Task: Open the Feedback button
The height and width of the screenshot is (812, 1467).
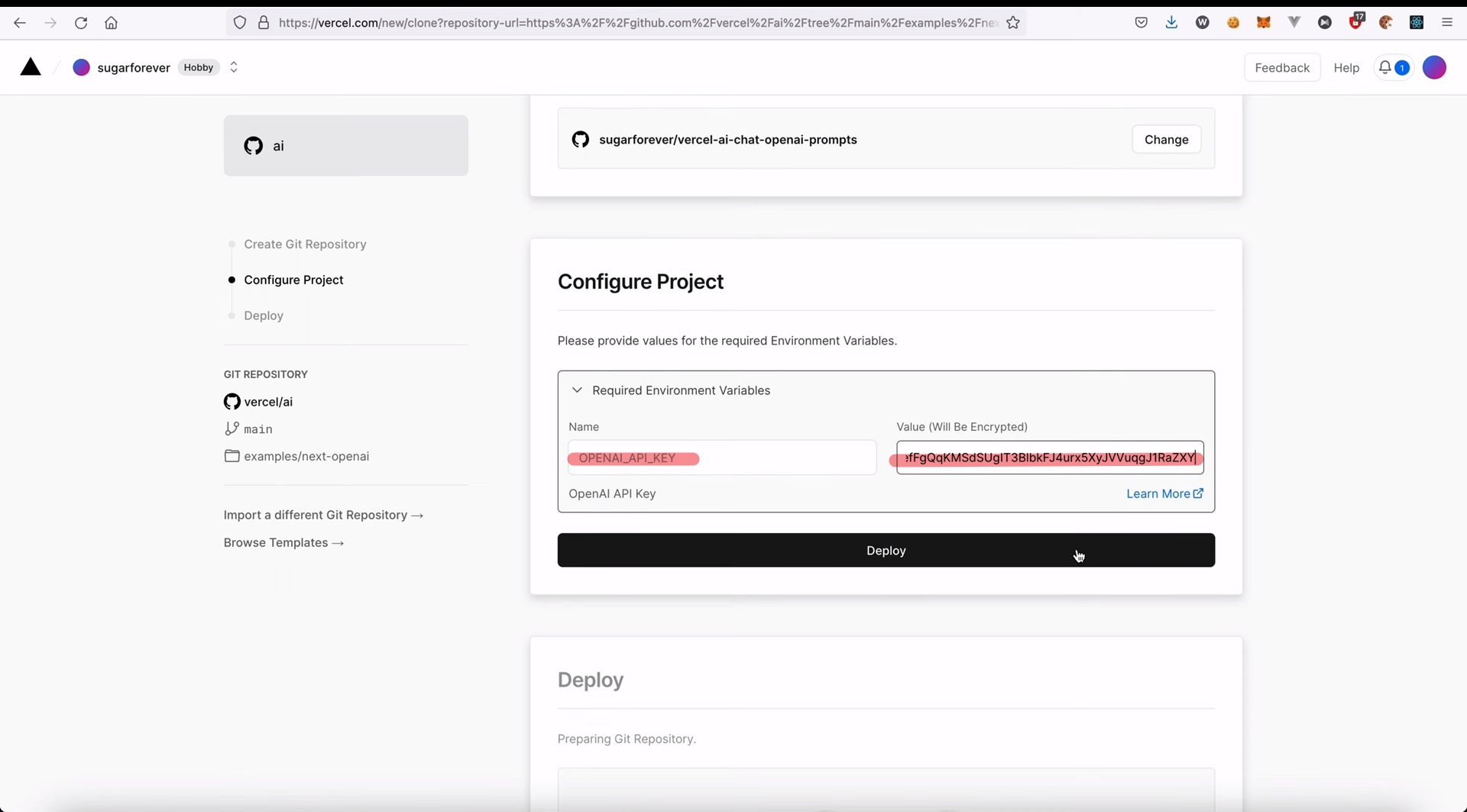Action: pyautogui.click(x=1281, y=68)
